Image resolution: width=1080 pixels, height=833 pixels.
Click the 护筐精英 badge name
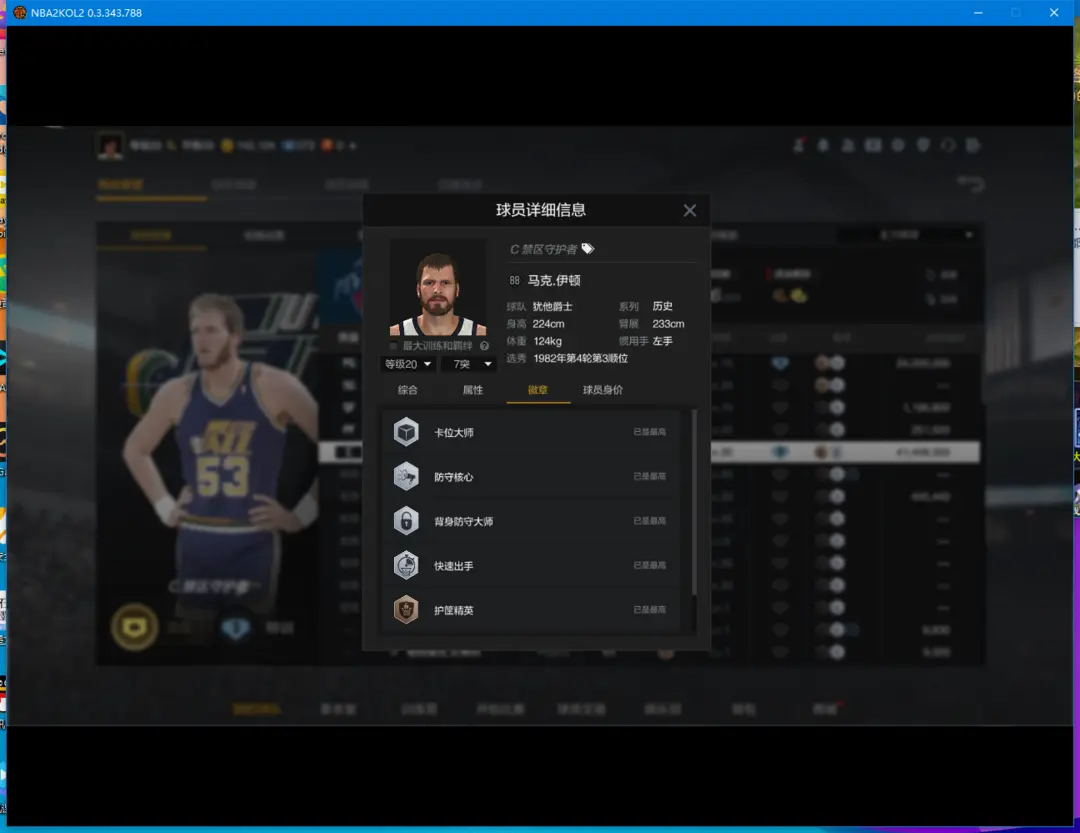coord(453,610)
